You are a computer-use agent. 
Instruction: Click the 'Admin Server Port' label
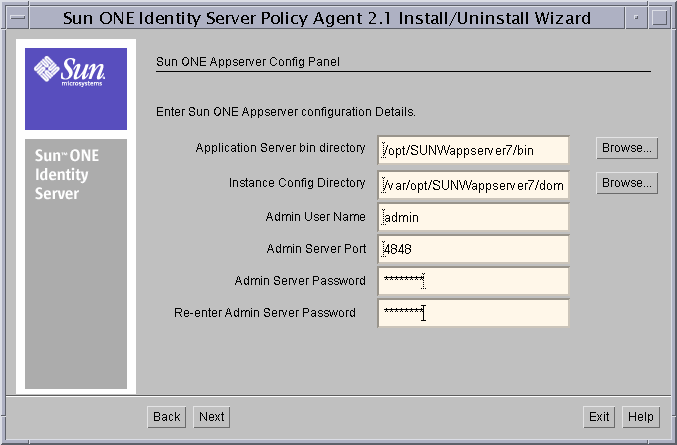pyautogui.click(x=316, y=249)
